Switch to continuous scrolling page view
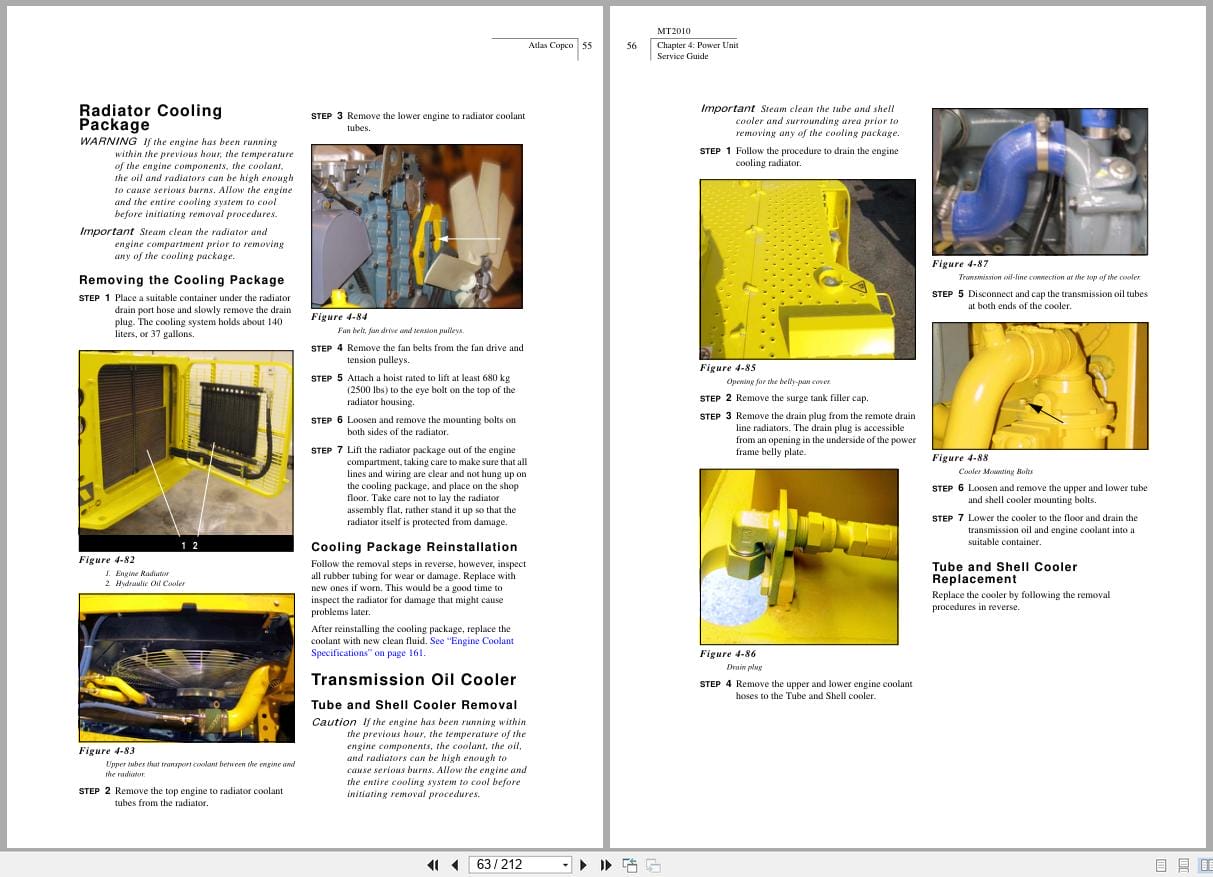The height and width of the screenshot is (877, 1213). (x=1183, y=865)
